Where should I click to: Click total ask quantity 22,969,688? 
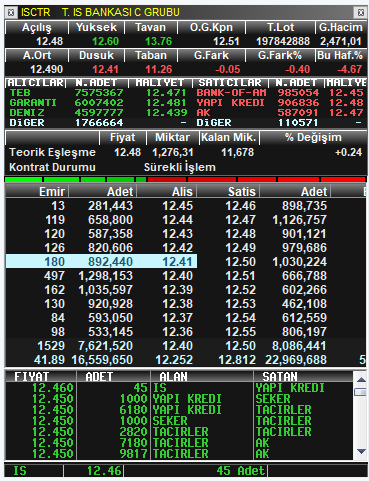click(296, 360)
